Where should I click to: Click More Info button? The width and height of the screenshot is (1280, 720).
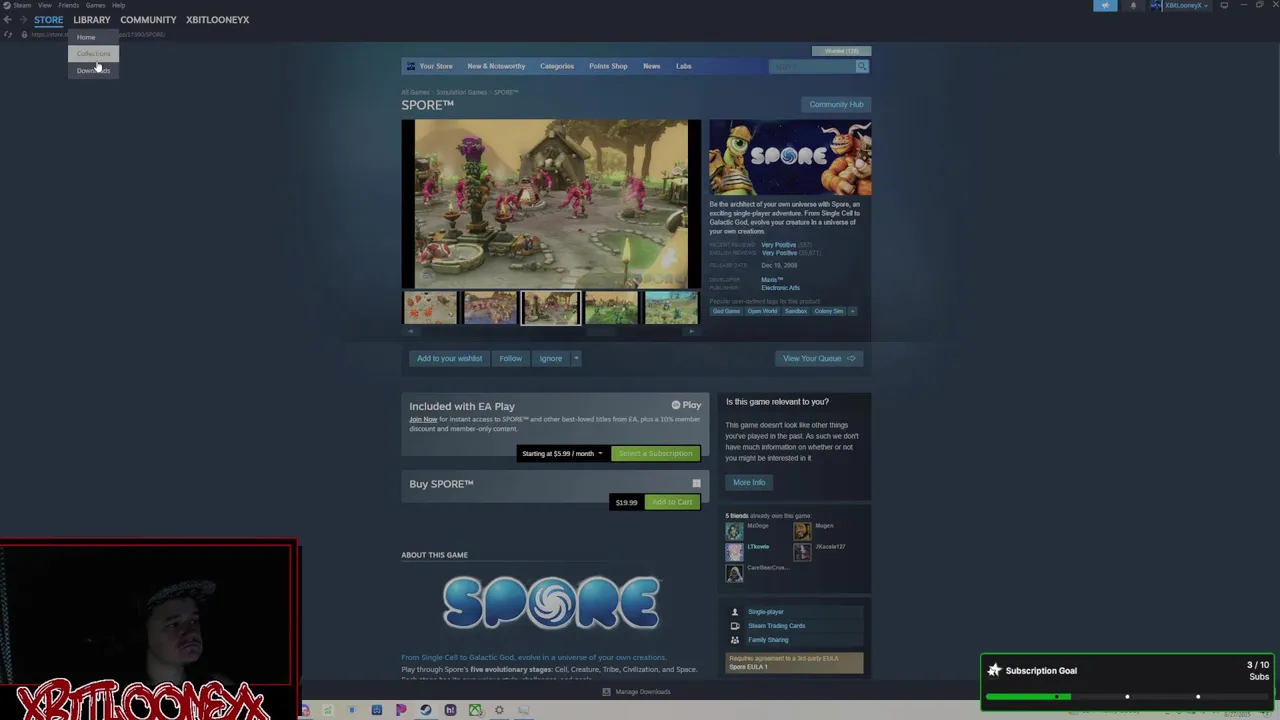(x=749, y=482)
